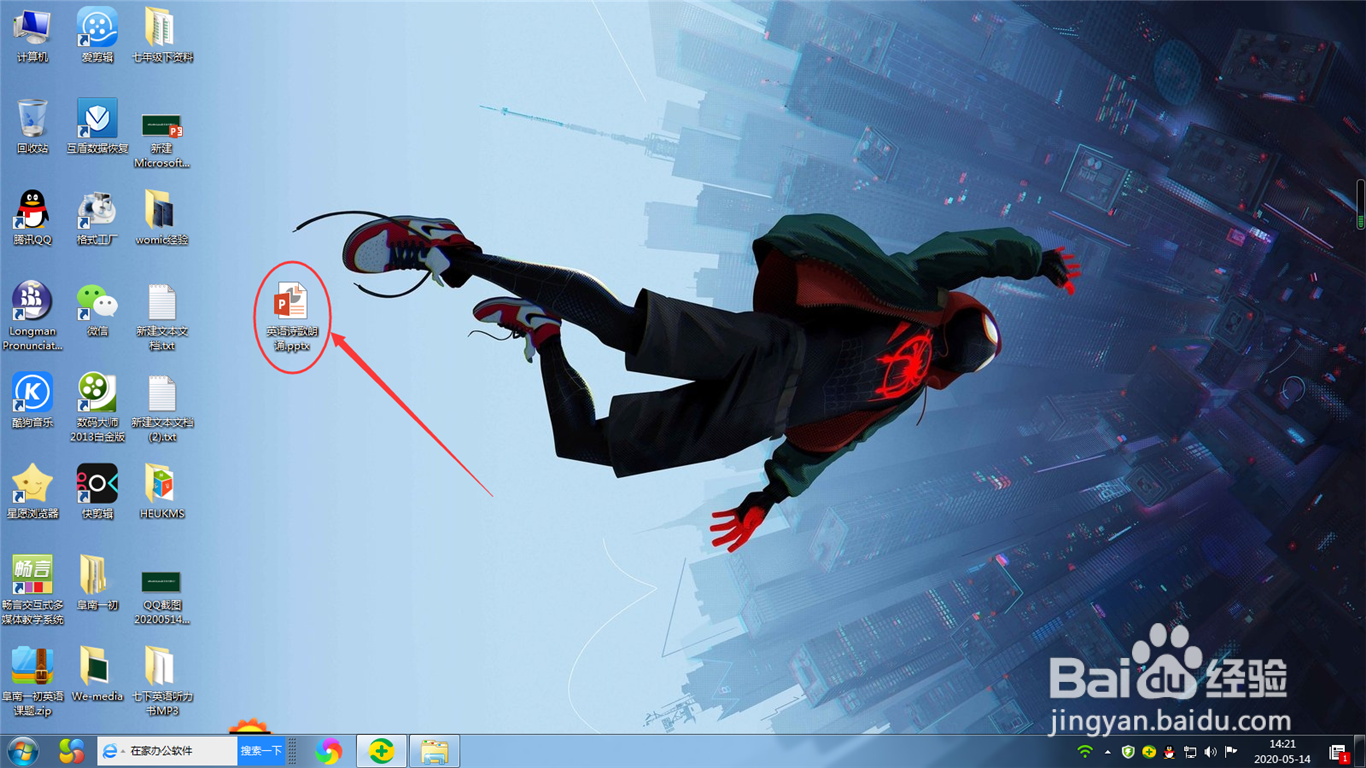Open the volume speaker tray icon
The image size is (1366, 768).
coord(1210,752)
